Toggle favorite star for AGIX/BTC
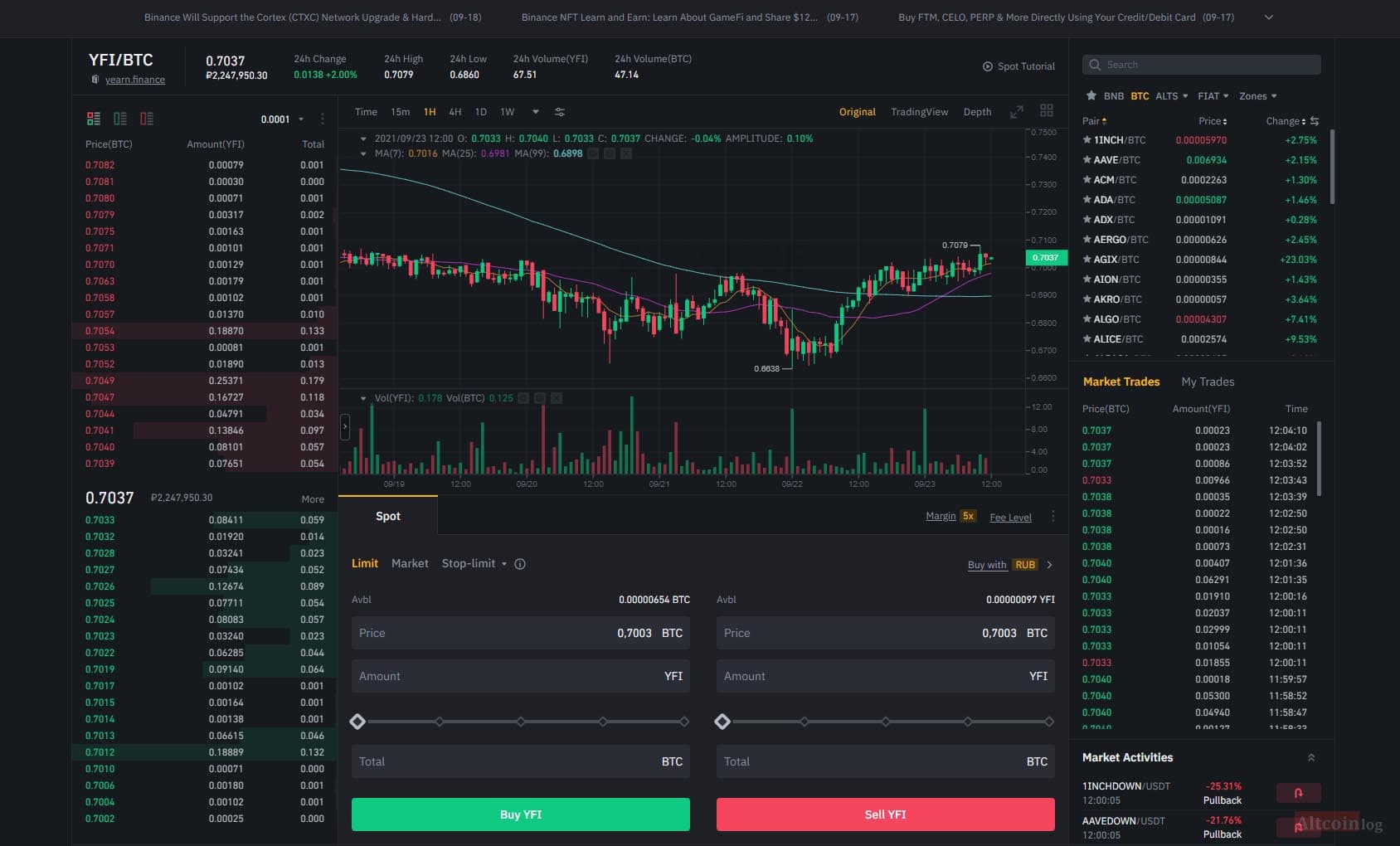 coord(1087,260)
